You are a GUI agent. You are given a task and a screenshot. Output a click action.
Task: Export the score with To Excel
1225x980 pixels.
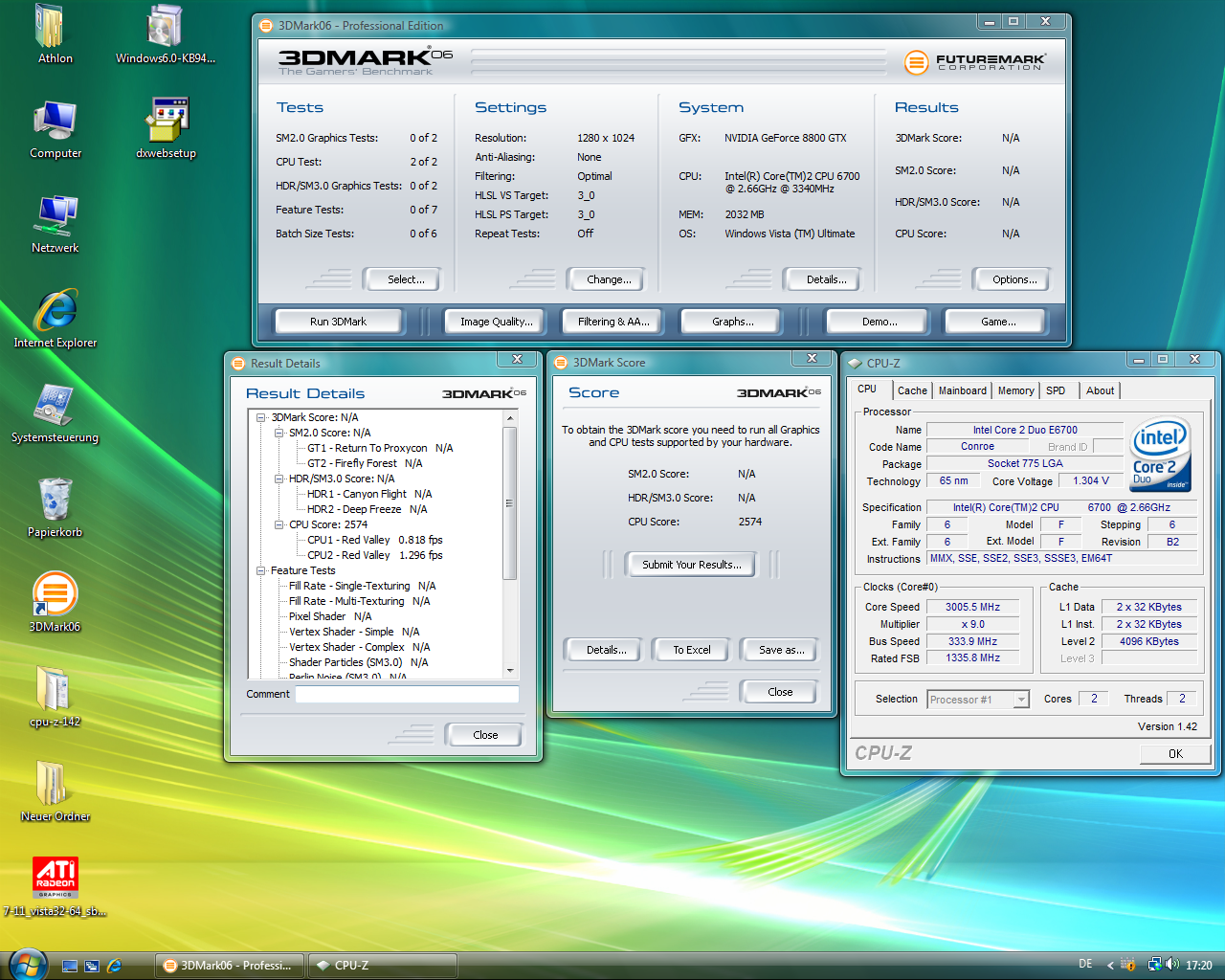click(692, 650)
